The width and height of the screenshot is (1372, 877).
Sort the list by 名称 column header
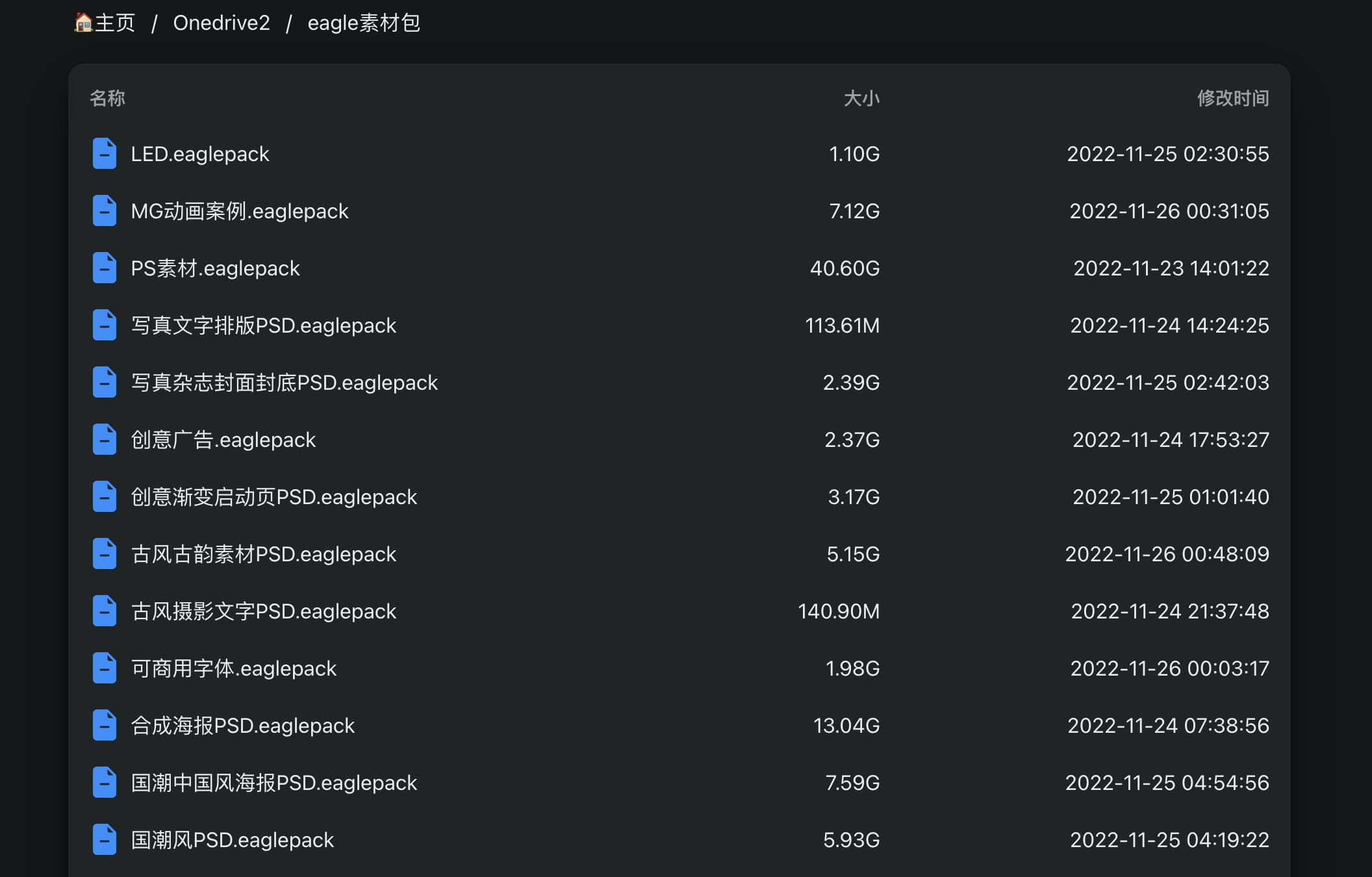[107, 98]
